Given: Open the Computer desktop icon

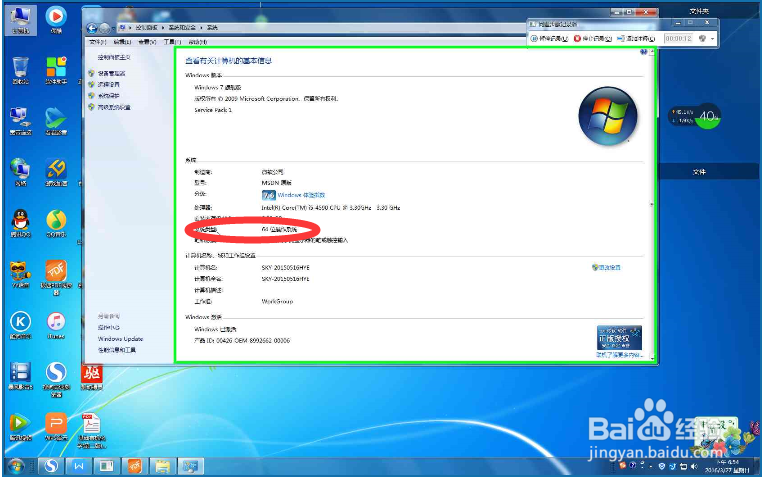Looking at the screenshot, I should [20, 20].
